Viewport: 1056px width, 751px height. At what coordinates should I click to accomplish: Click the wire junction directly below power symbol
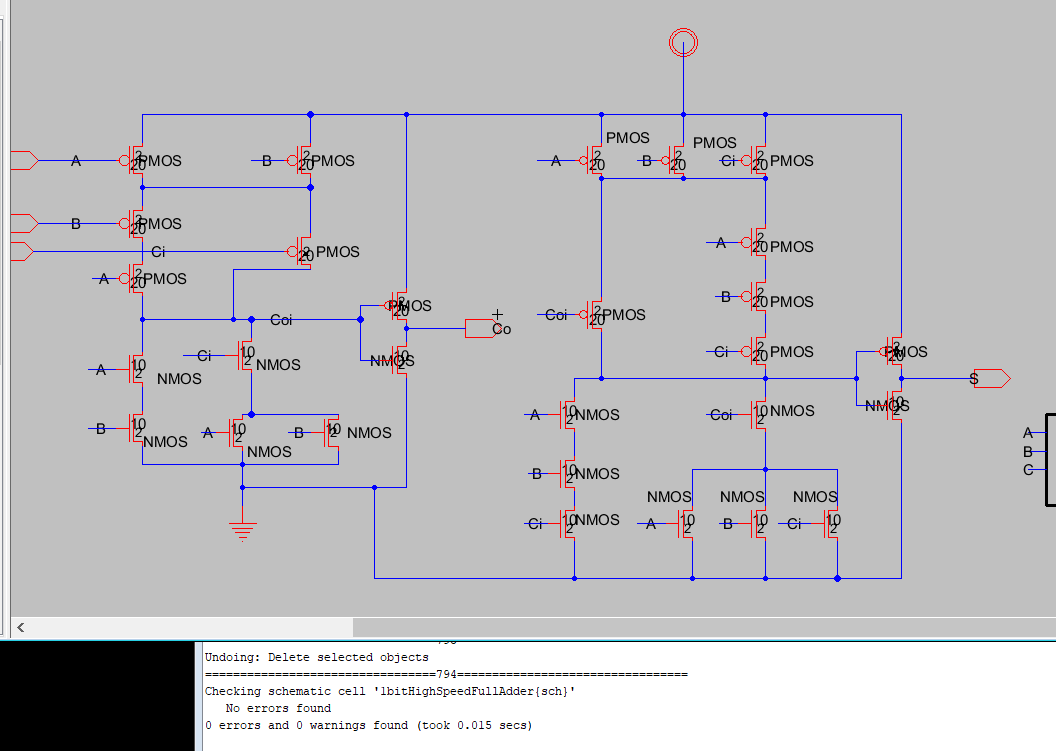(683, 114)
